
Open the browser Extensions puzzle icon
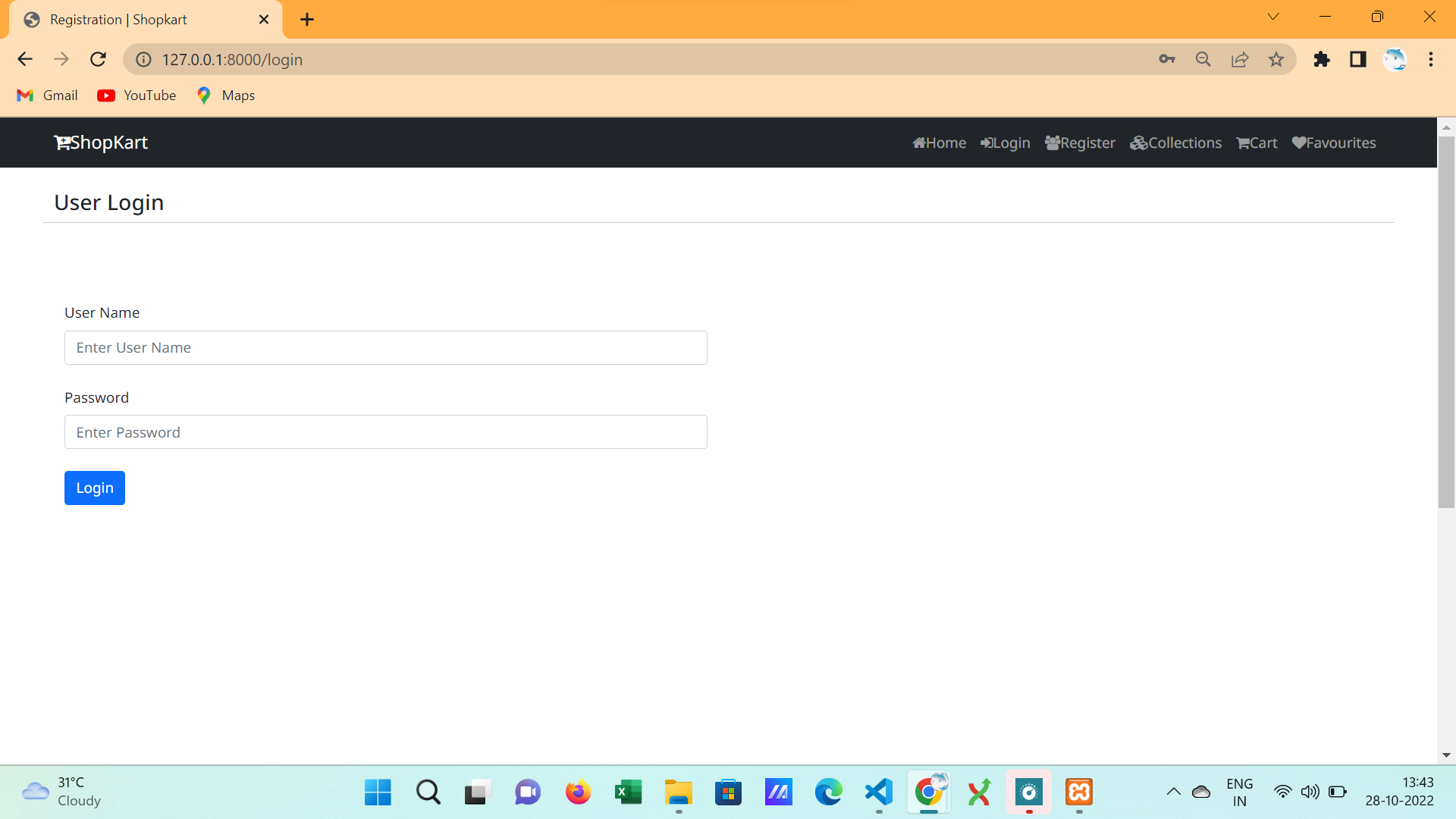pyautogui.click(x=1322, y=59)
